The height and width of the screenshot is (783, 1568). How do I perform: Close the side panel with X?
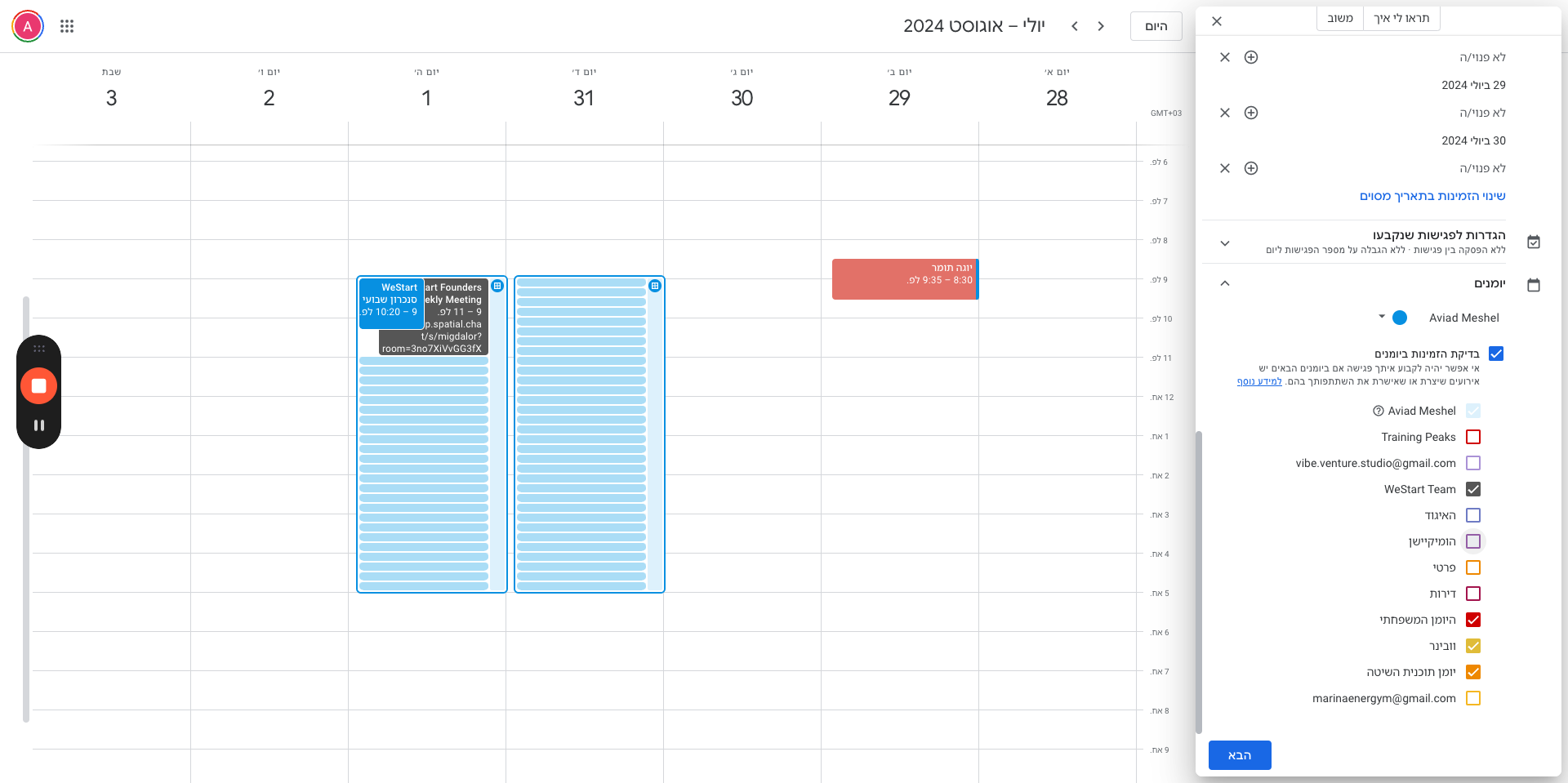click(1217, 21)
